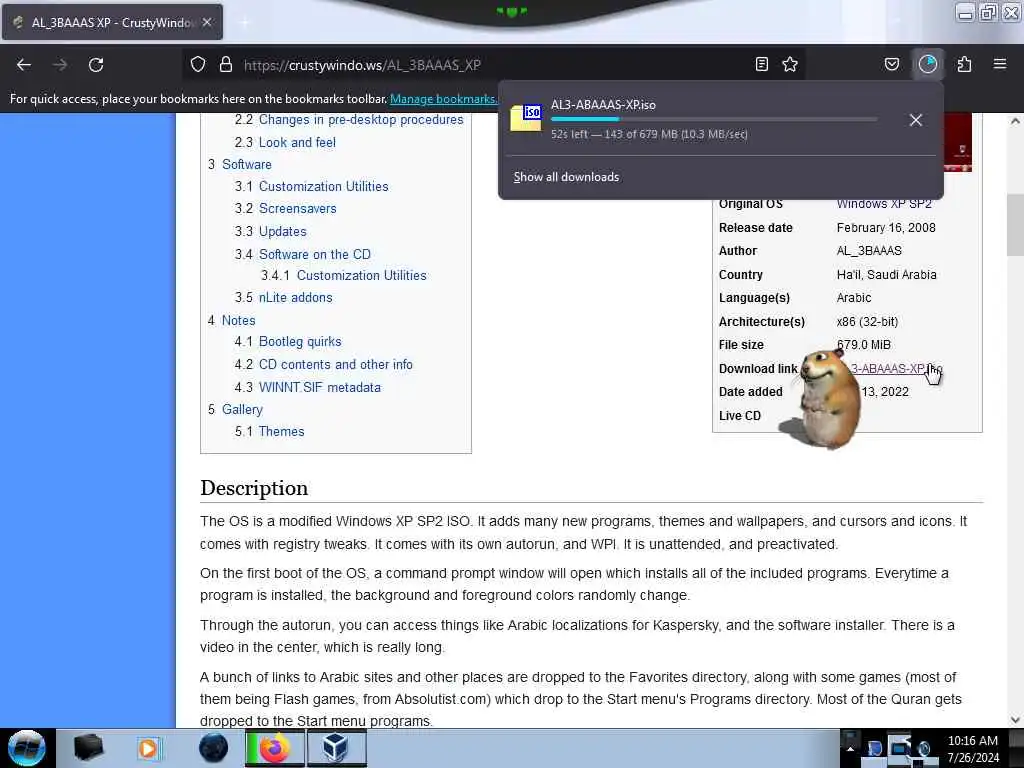Open the AL3-ABAAAS-XP.iso file icon
The image size is (1024, 768).
(526, 118)
